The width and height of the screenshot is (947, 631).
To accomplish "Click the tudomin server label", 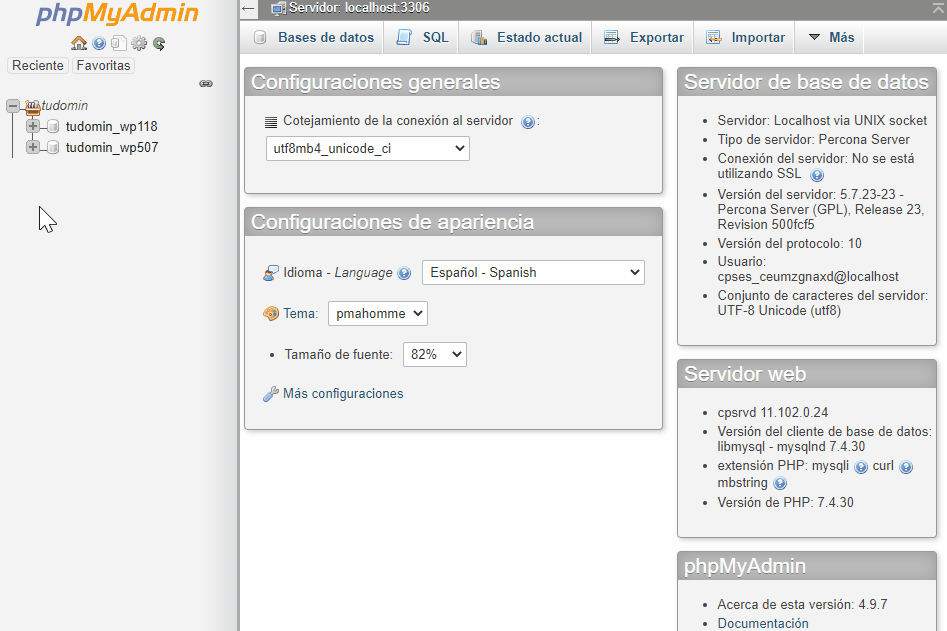I will point(65,106).
